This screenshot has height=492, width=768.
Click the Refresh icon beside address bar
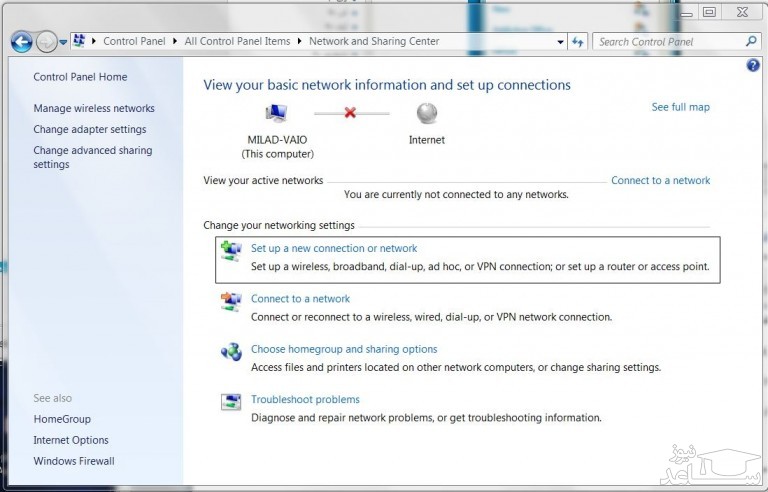578,42
